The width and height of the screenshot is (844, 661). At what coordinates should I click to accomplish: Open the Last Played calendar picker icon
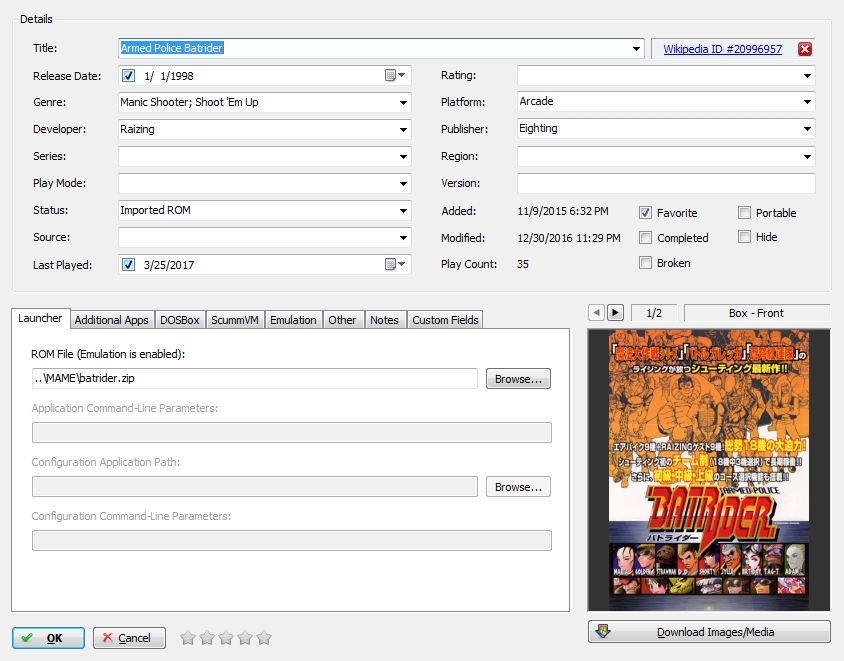(395, 264)
